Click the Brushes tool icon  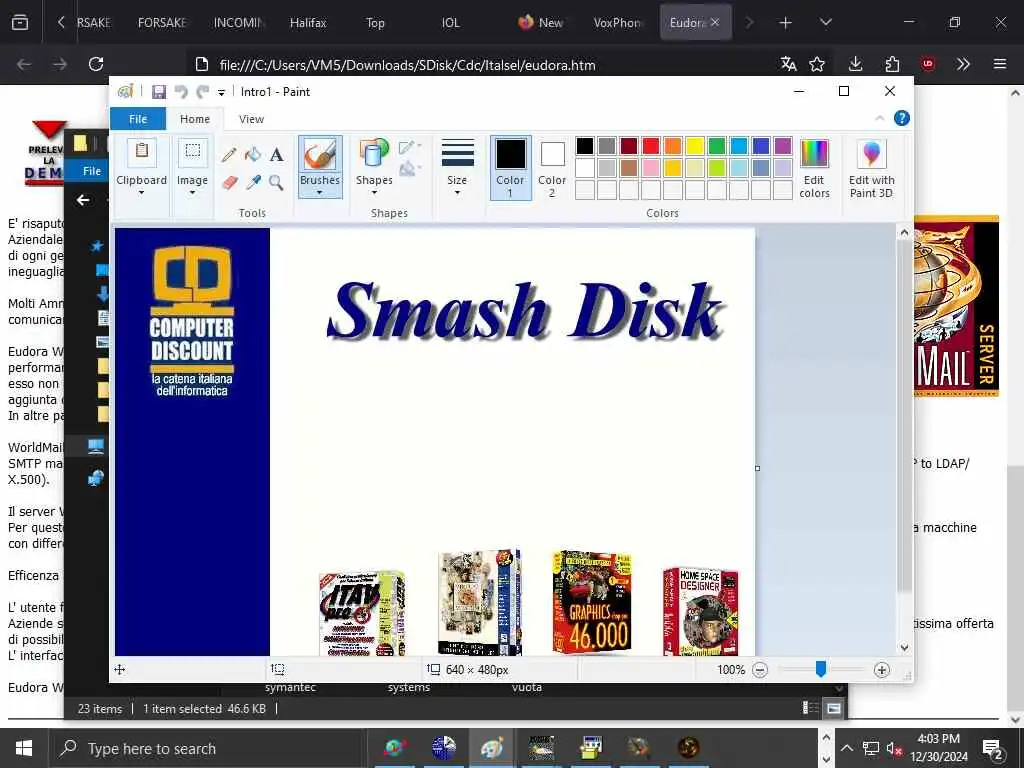pyautogui.click(x=320, y=155)
